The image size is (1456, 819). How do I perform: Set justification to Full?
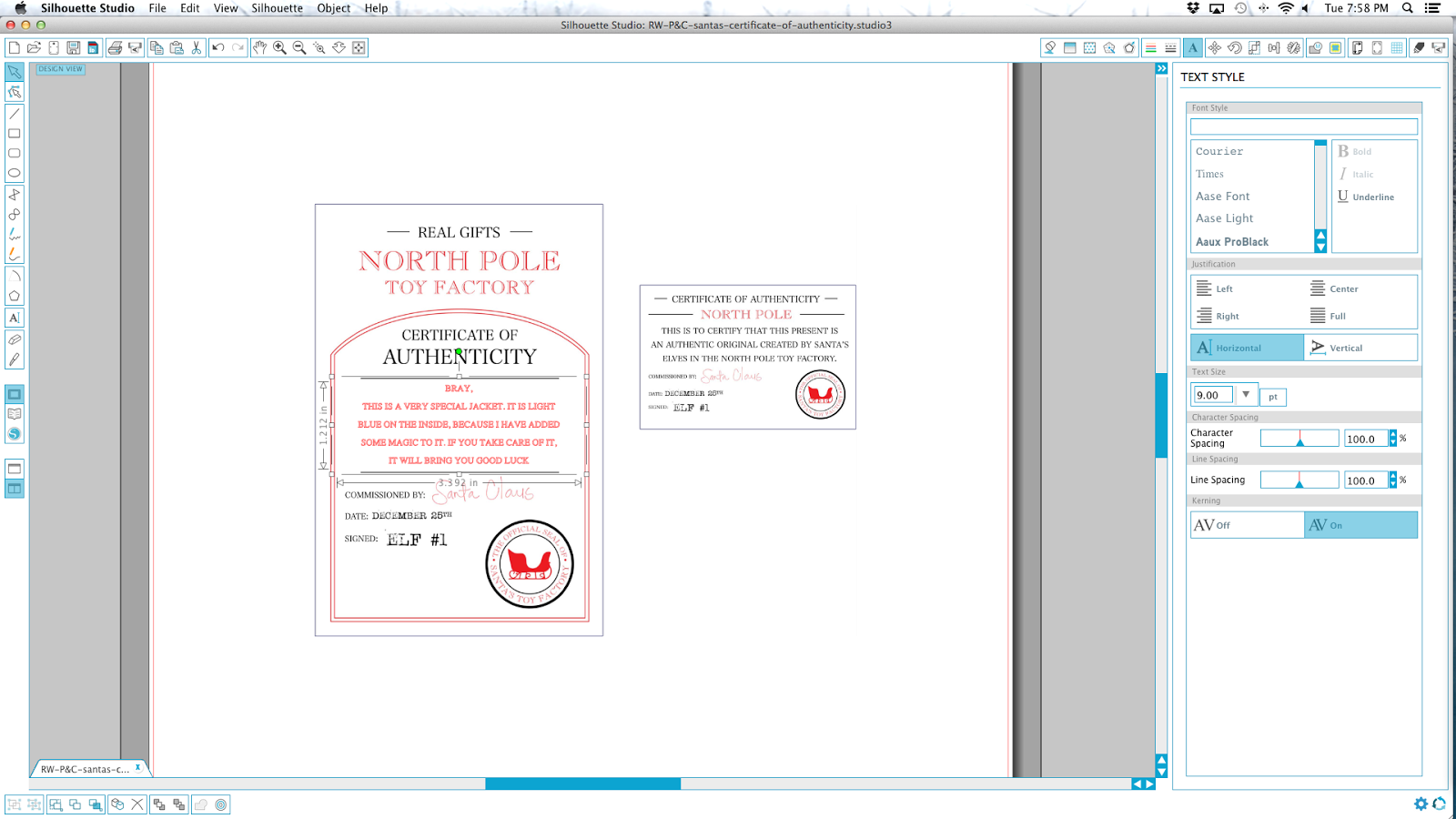coord(1328,316)
